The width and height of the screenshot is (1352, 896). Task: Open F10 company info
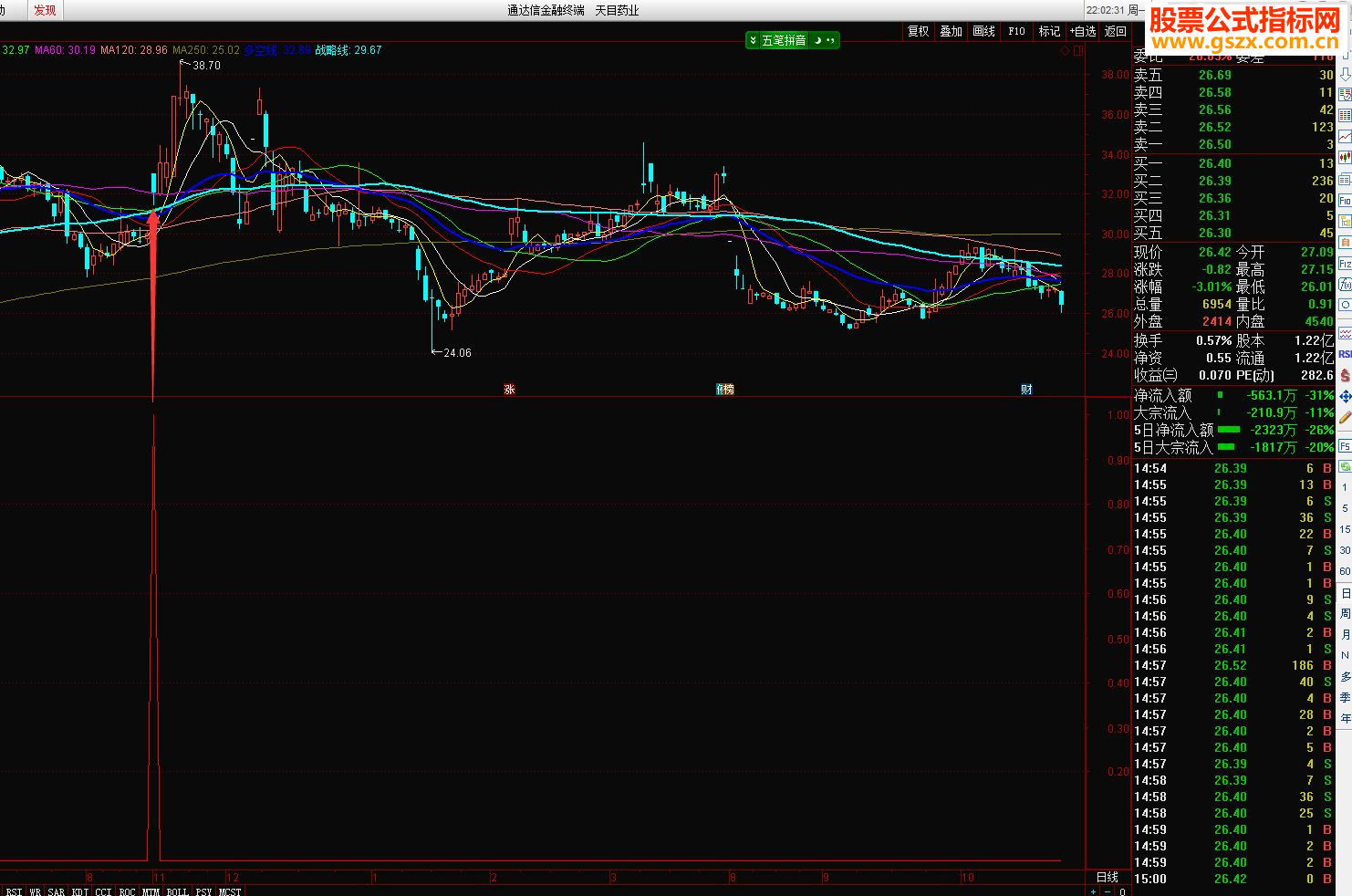[1016, 31]
